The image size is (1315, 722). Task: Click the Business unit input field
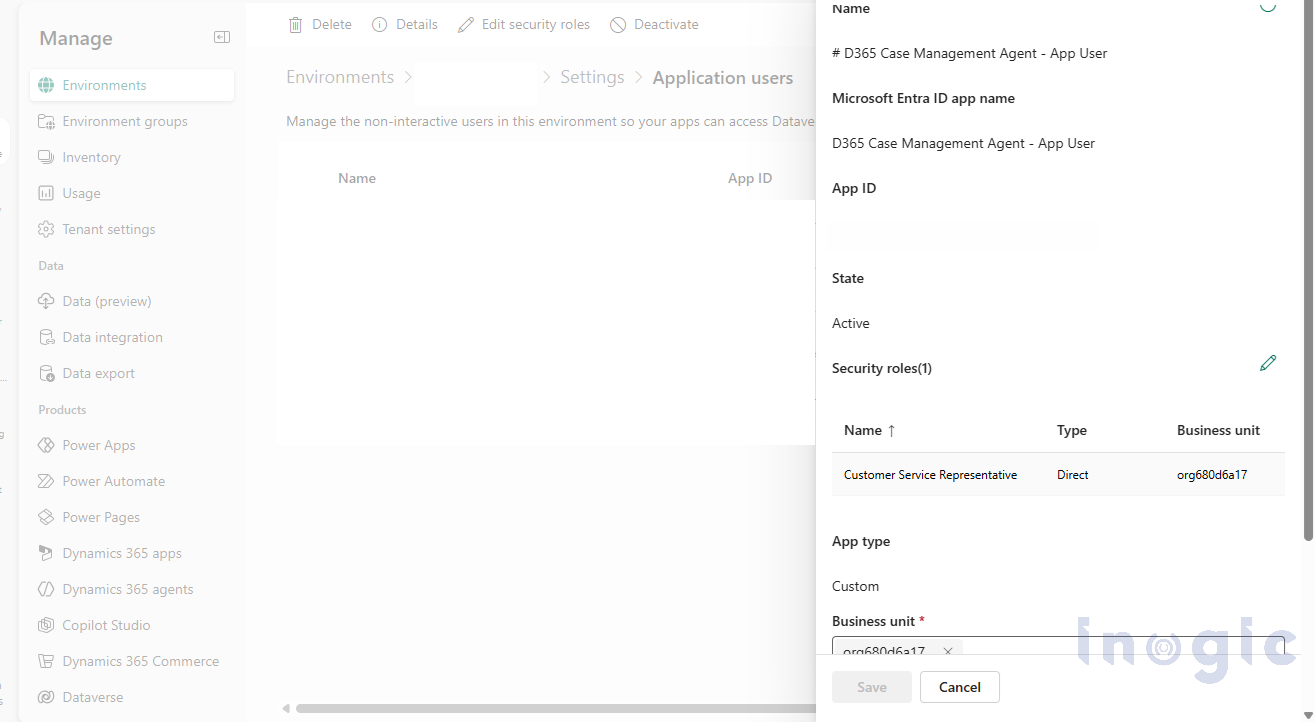pyautogui.click(x=1058, y=646)
